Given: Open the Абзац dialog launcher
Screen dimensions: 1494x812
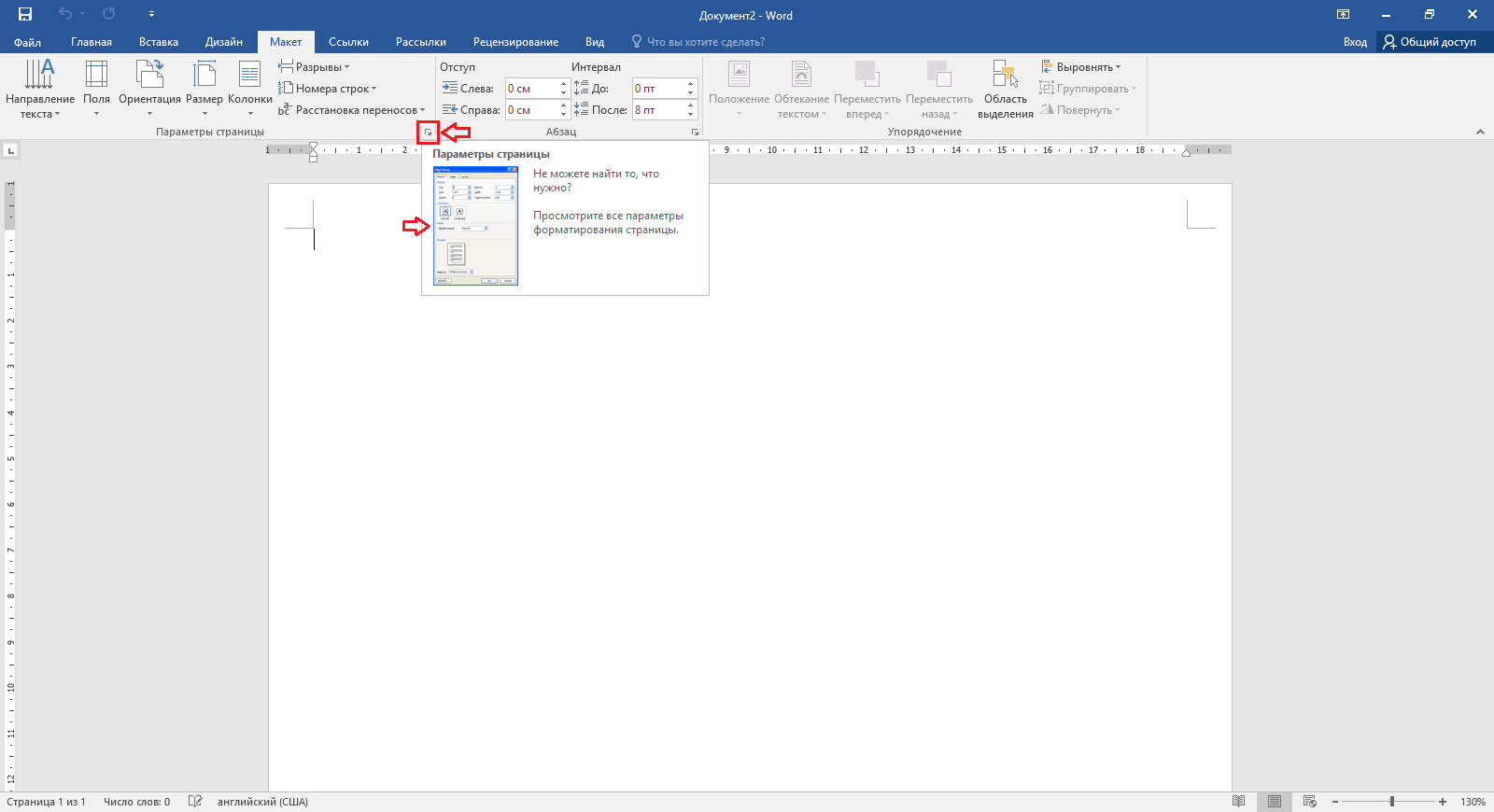Looking at the screenshot, I should [x=695, y=133].
